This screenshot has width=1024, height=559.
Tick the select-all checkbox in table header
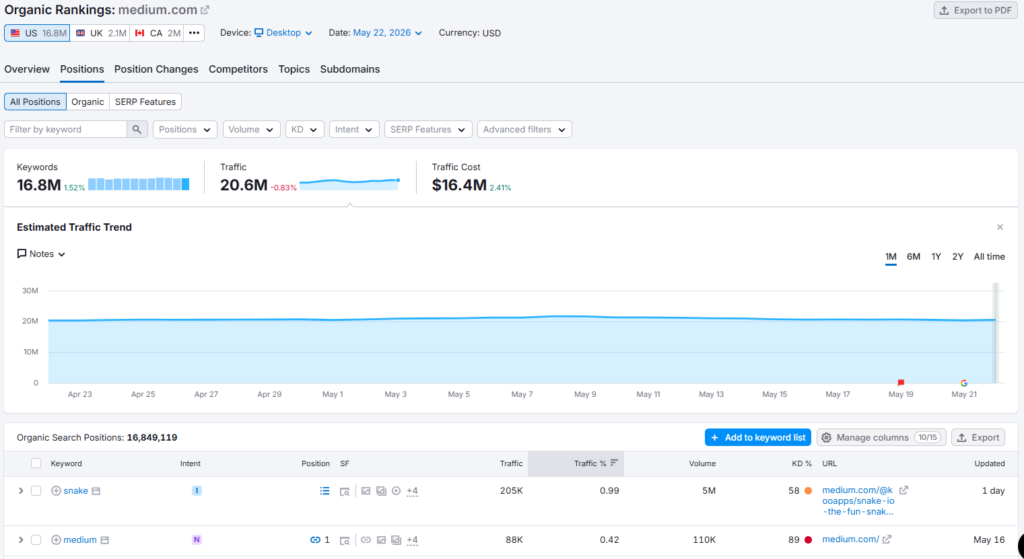(36, 463)
